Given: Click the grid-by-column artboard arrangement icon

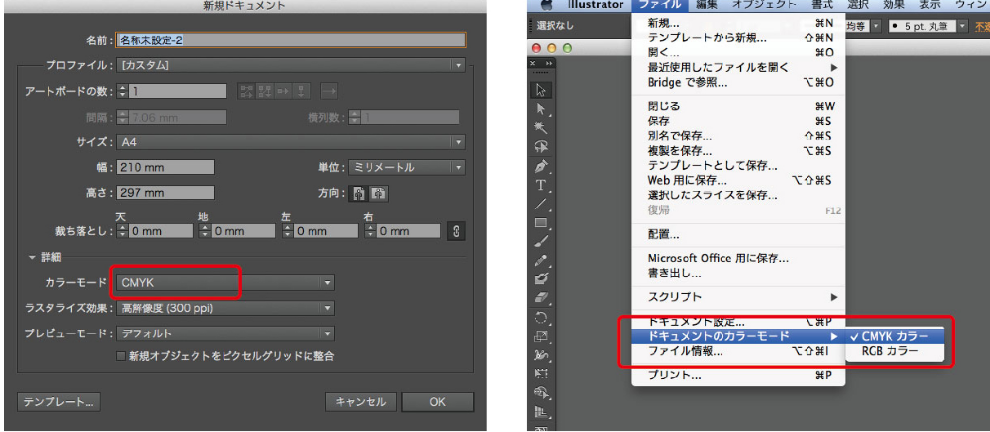Looking at the screenshot, I should tap(265, 91).
